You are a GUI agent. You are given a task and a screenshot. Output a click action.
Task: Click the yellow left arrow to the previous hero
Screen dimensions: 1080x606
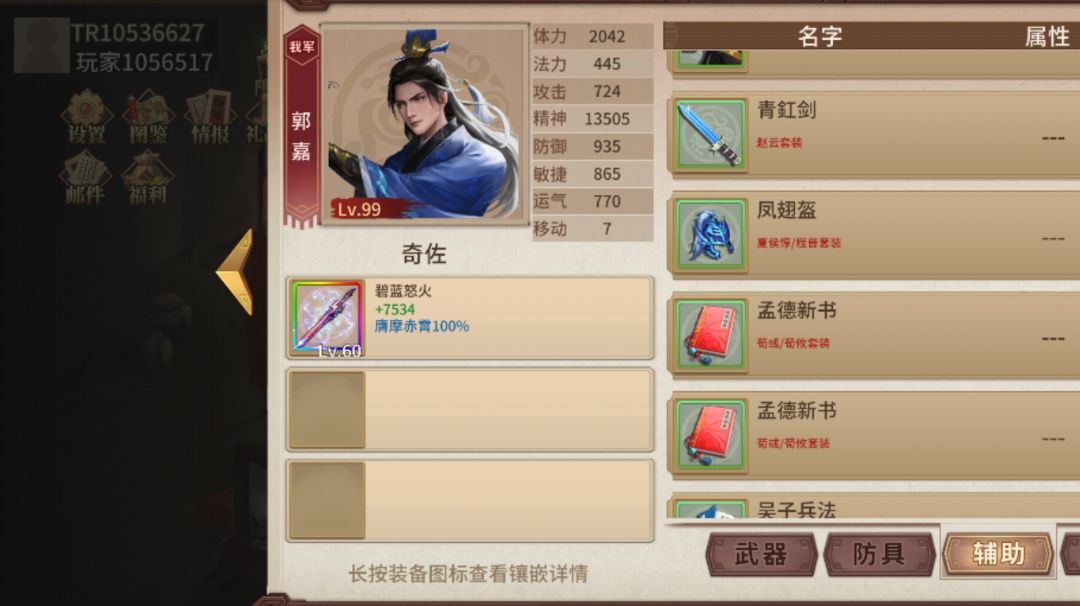click(x=235, y=273)
